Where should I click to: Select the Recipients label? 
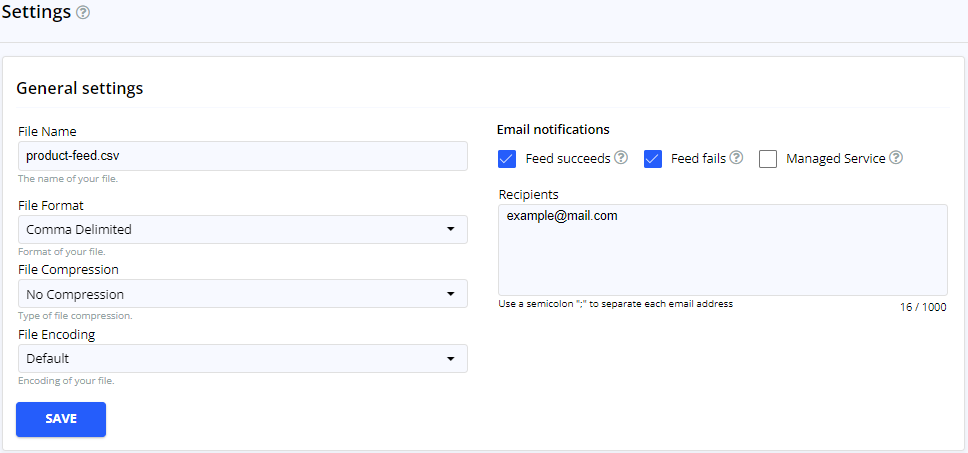click(528, 195)
